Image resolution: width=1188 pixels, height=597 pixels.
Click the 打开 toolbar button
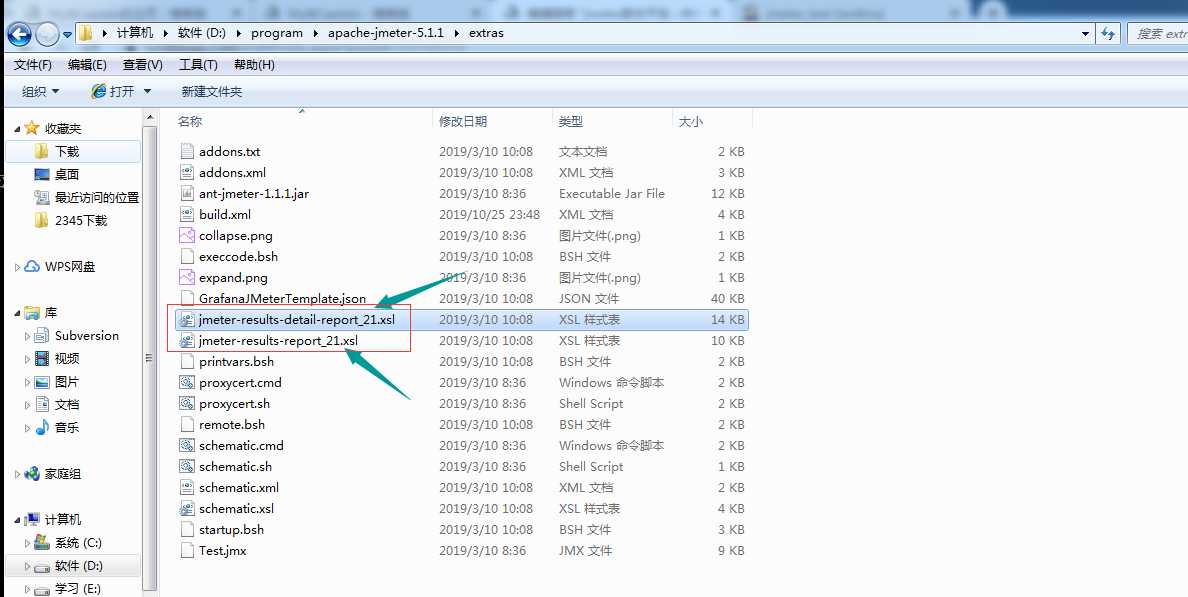pyautogui.click(x=113, y=91)
